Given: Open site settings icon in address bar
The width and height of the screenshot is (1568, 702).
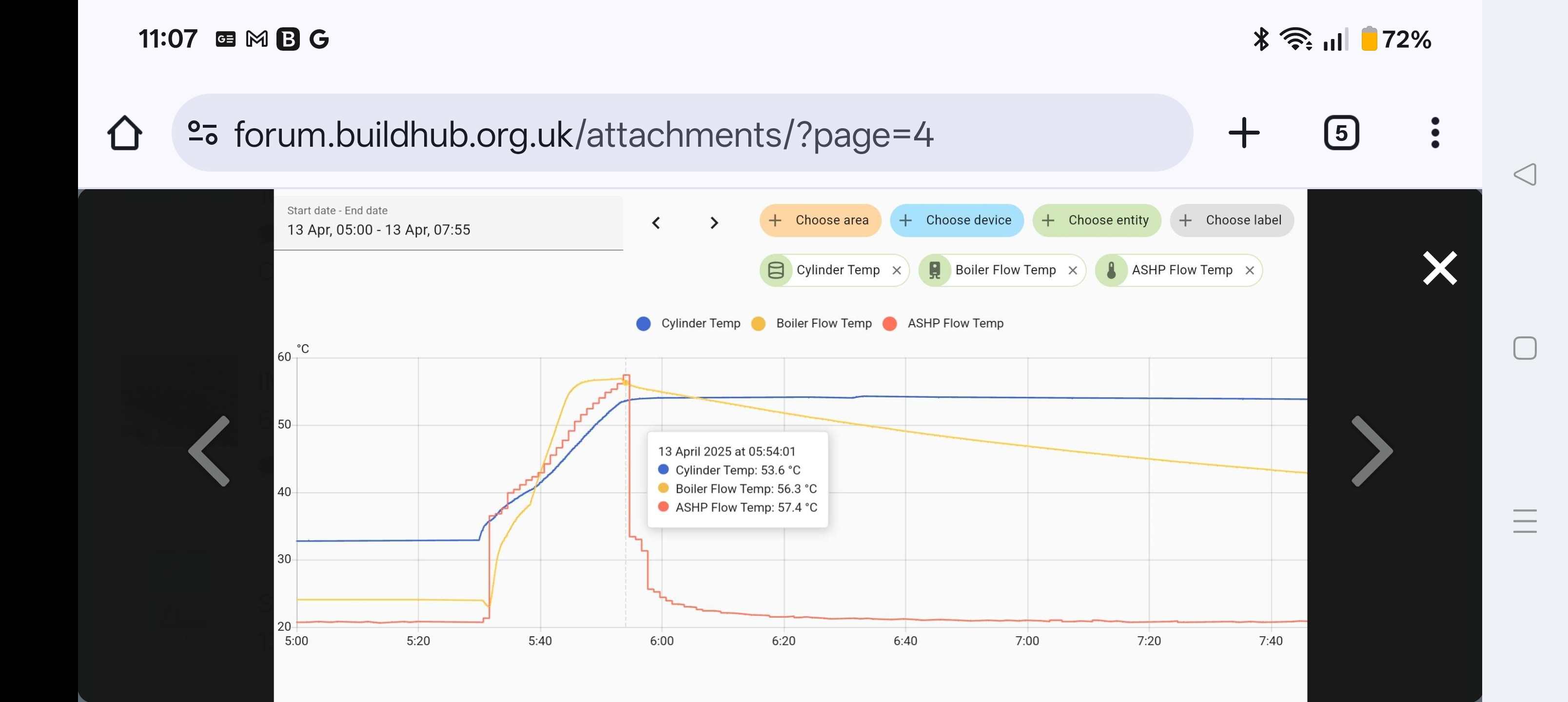Looking at the screenshot, I should 203,133.
